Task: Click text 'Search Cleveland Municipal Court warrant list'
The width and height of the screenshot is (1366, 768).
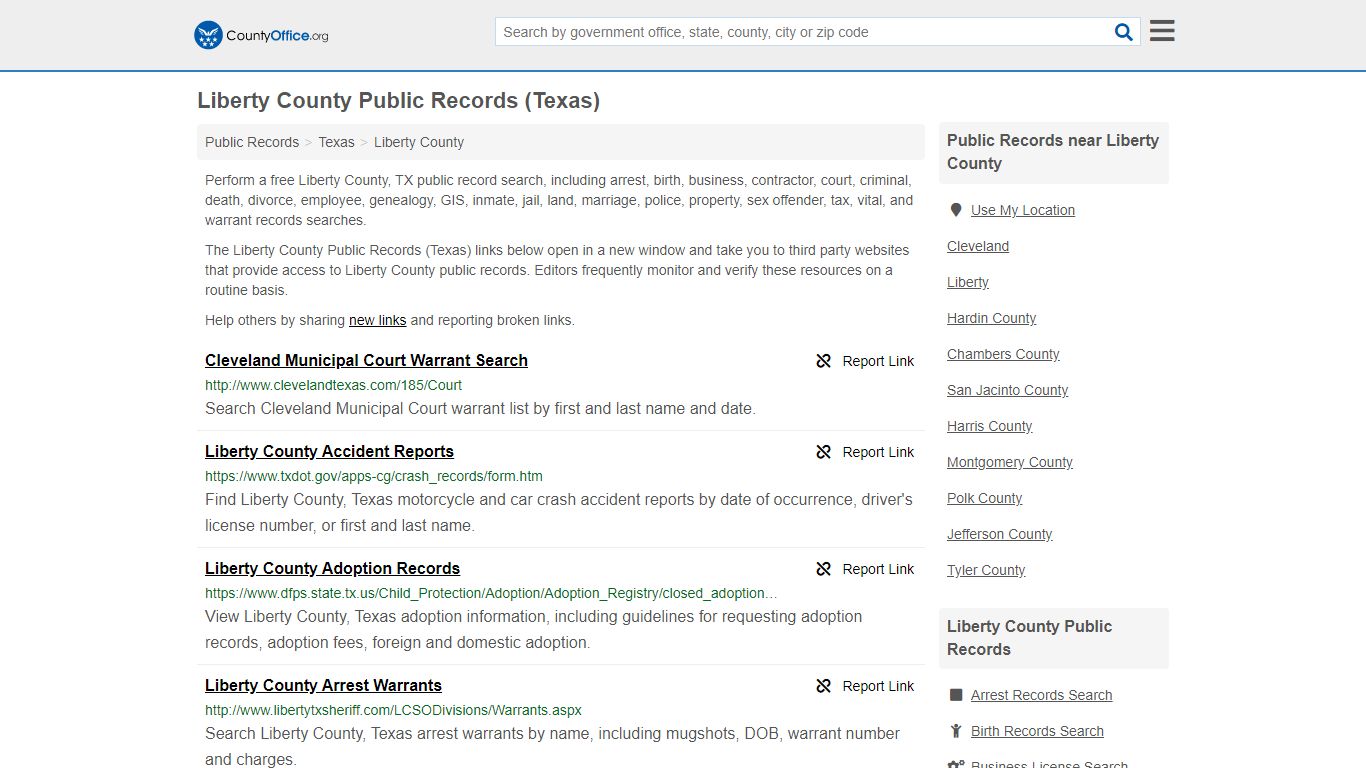Action: point(367,408)
